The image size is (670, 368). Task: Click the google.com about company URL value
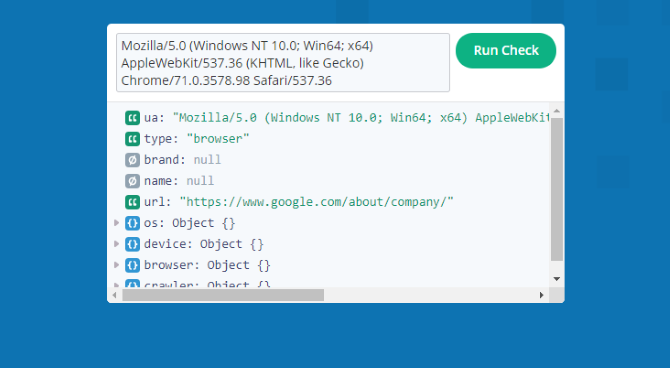[x=316, y=202]
